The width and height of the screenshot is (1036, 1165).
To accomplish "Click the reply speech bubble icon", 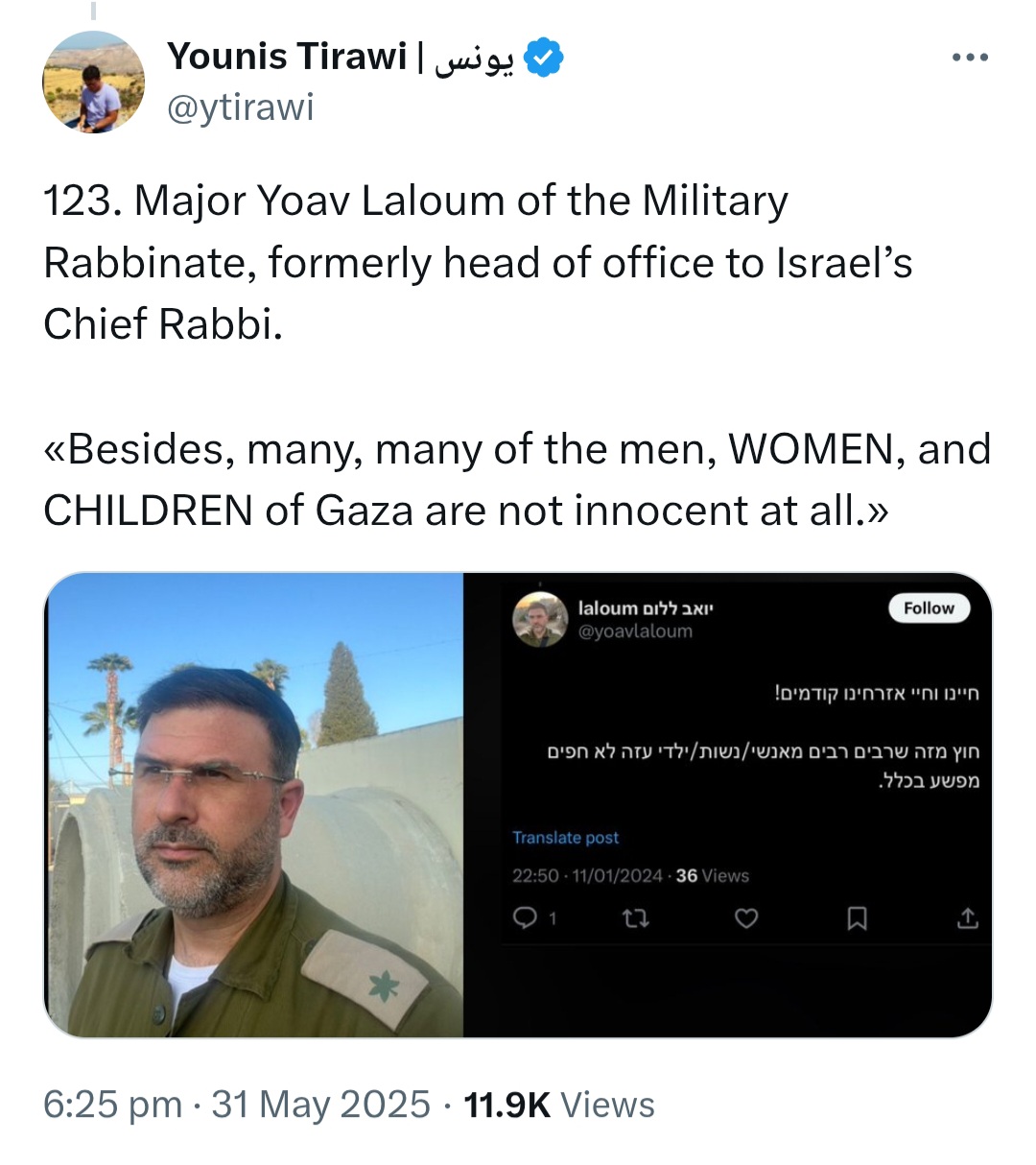I will tap(526, 918).
